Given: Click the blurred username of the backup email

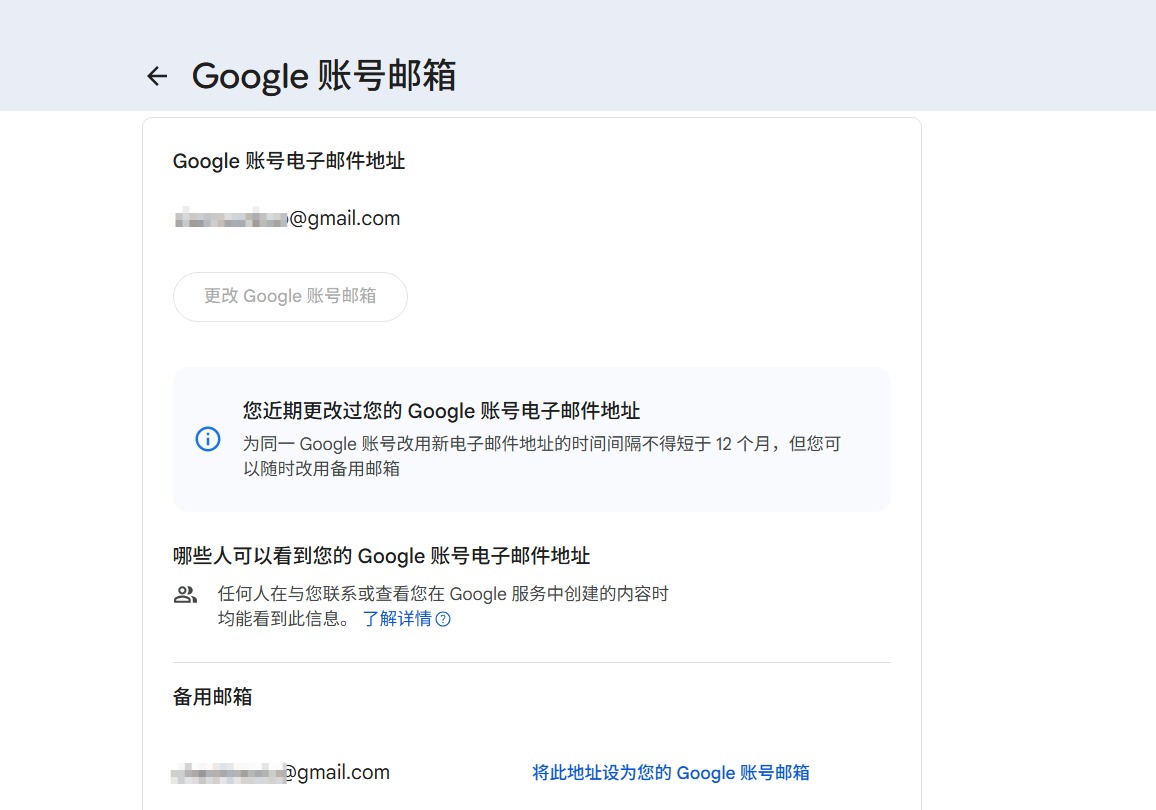Looking at the screenshot, I should tap(227, 772).
